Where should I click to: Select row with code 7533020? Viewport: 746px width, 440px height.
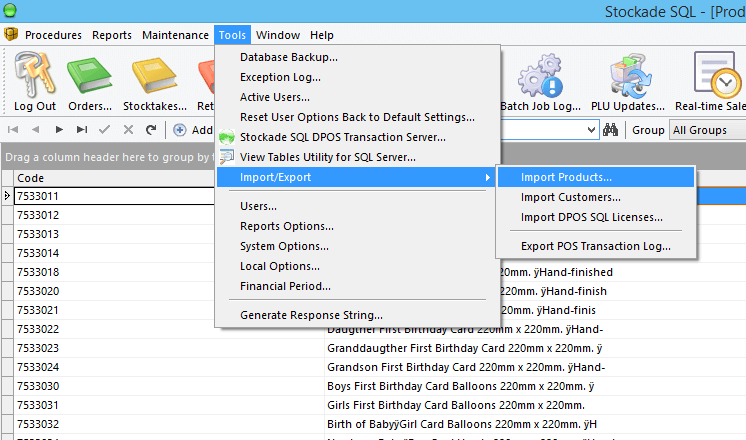tap(114, 291)
